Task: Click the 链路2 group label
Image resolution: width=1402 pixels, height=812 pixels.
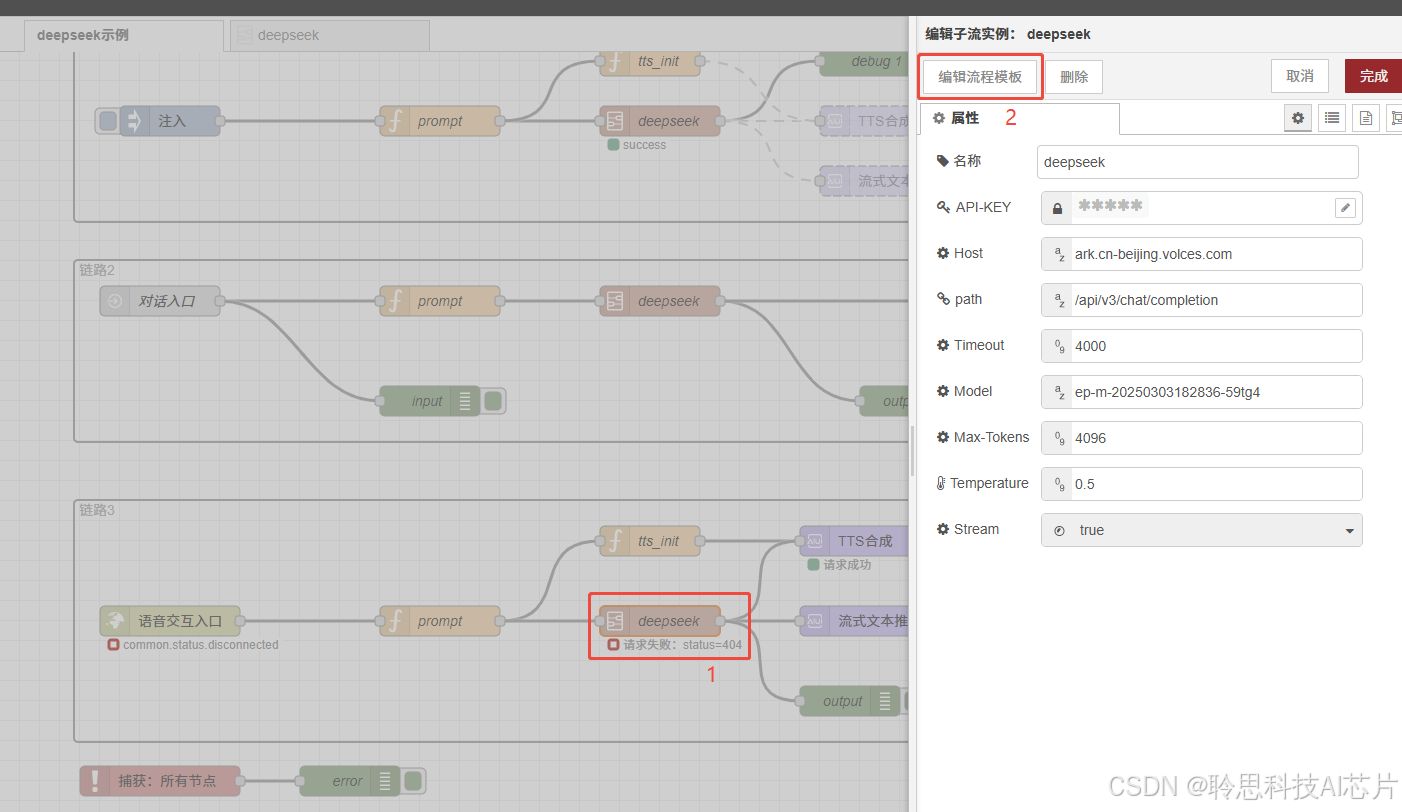Action: coord(97,270)
